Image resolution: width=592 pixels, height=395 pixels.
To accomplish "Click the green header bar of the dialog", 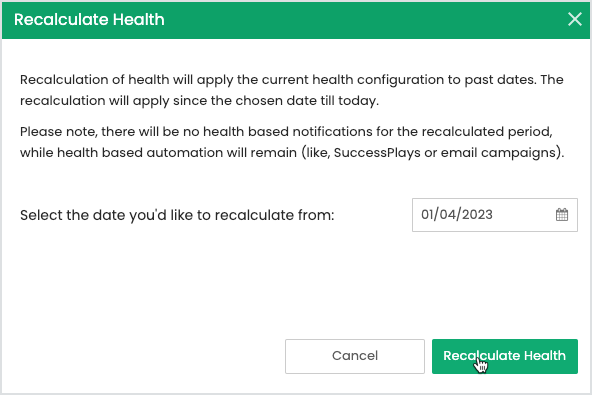I will 296,20.
